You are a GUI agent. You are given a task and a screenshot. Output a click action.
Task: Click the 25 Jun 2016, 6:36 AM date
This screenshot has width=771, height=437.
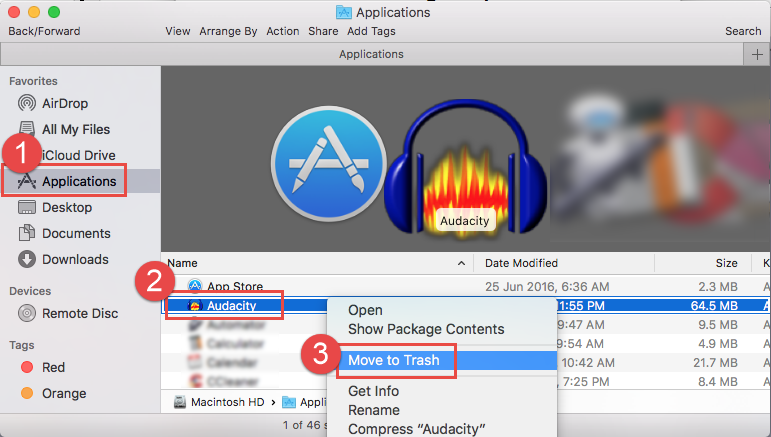point(547,287)
